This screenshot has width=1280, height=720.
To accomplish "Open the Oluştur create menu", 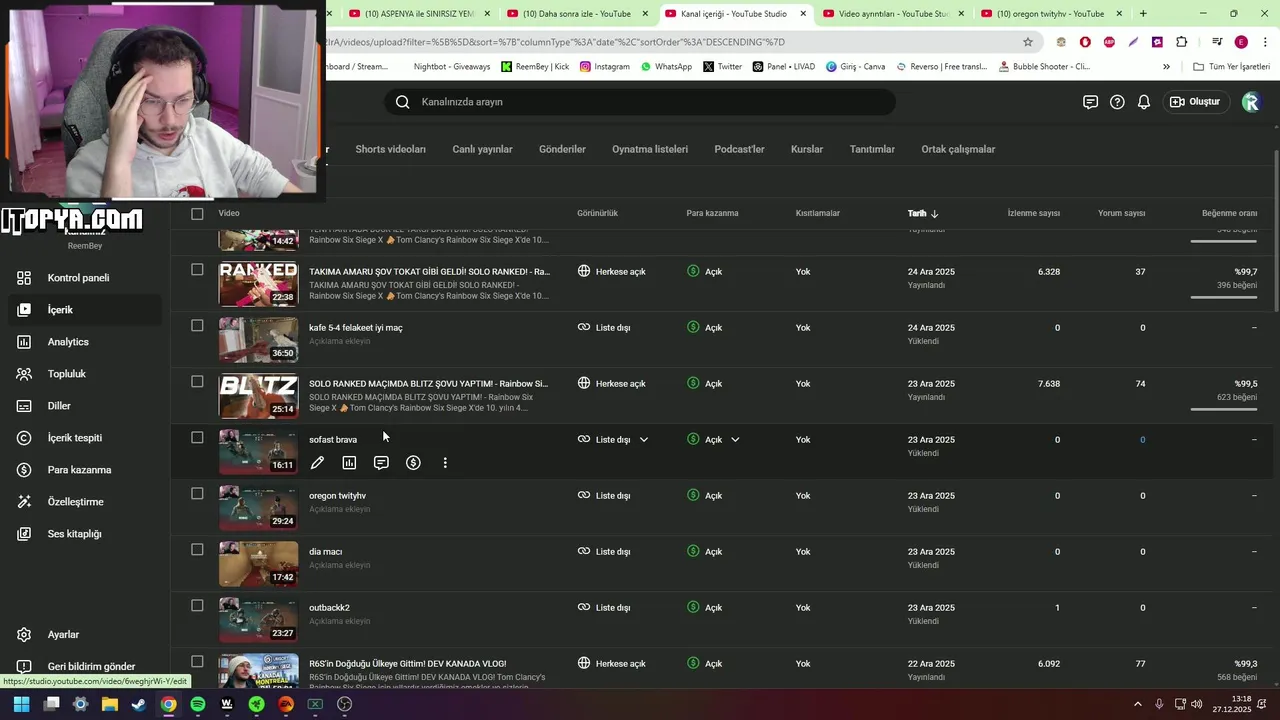I will tap(1195, 102).
